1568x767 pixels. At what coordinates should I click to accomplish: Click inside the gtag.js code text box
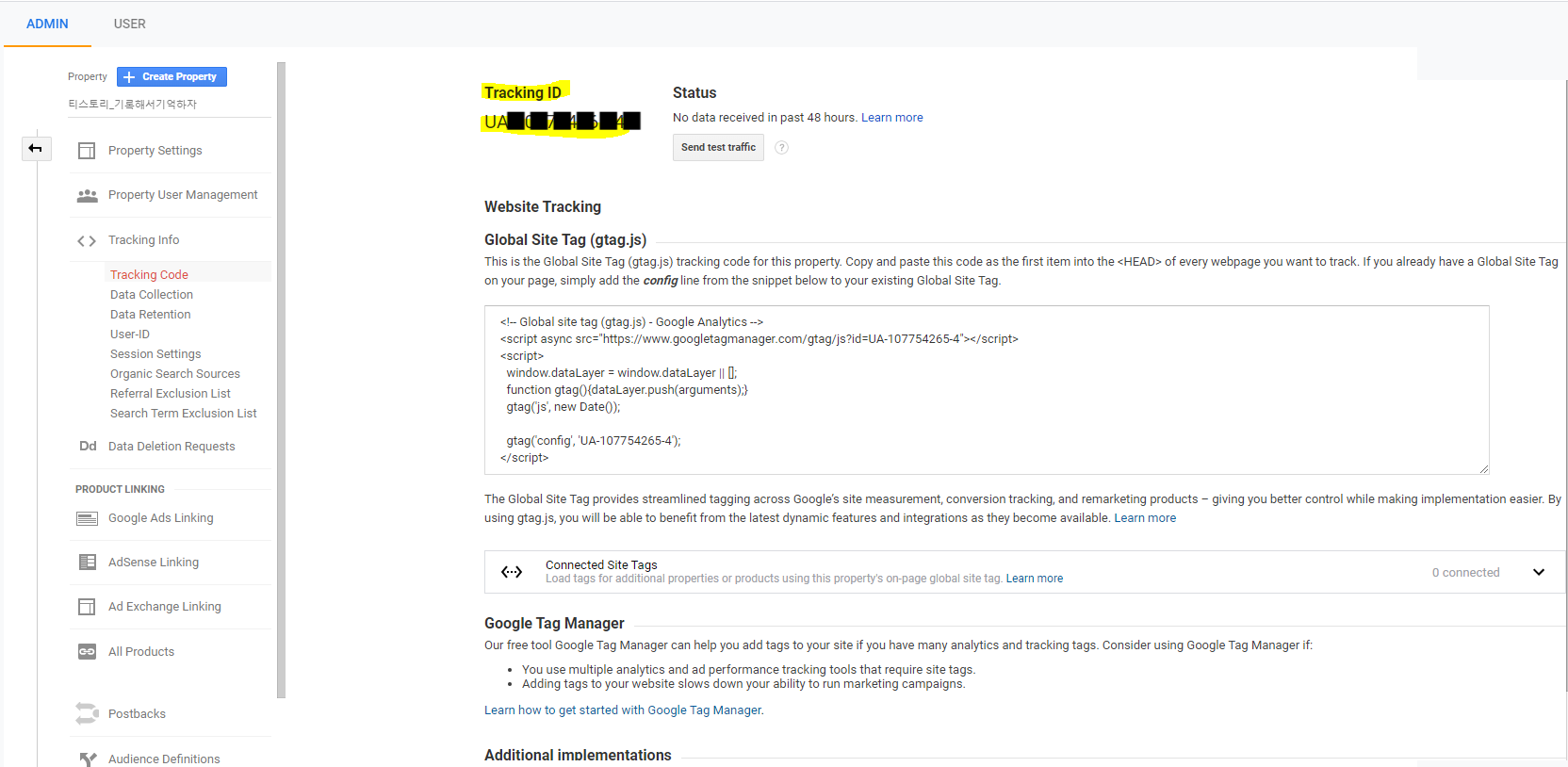click(x=987, y=390)
